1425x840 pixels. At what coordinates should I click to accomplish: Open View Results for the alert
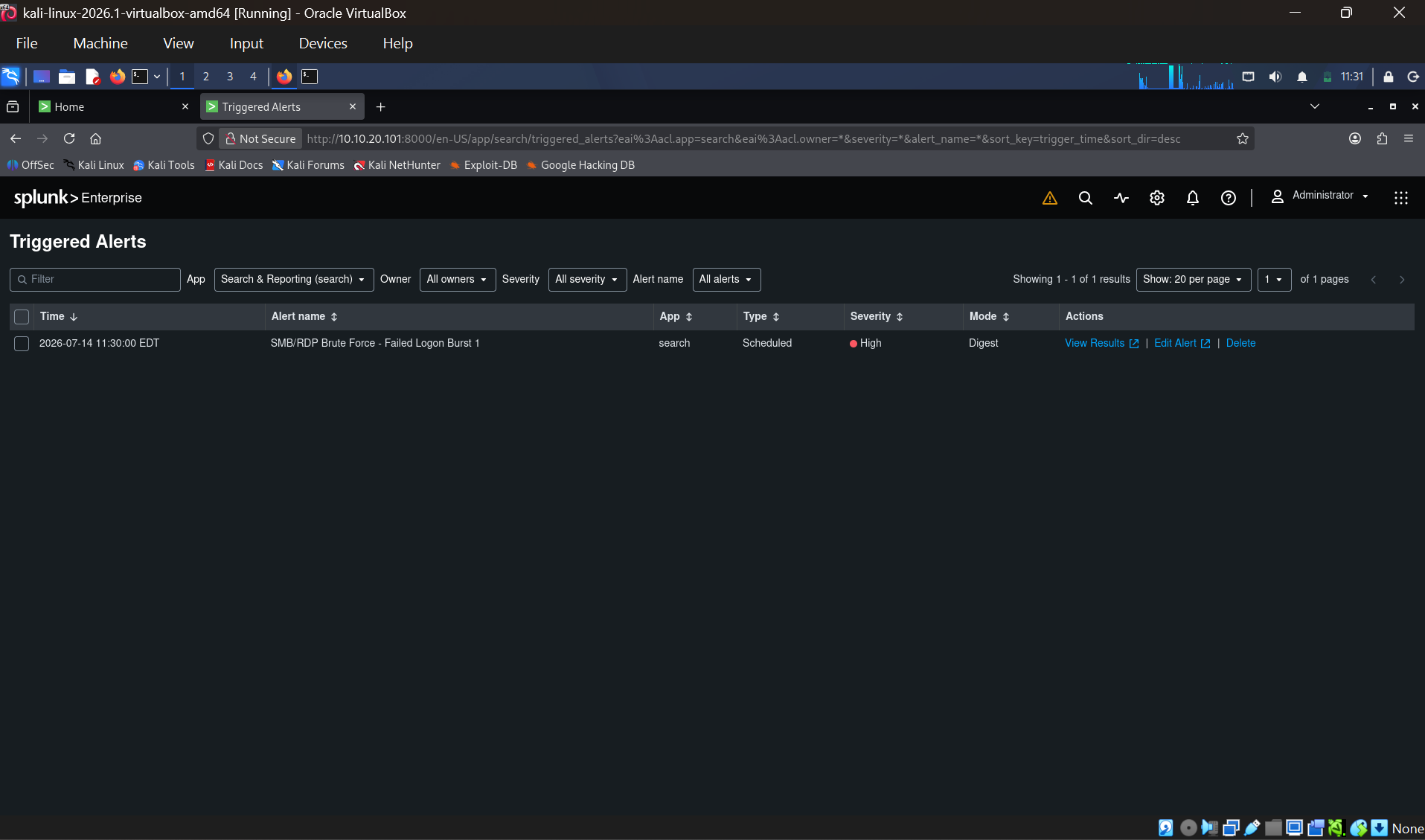pos(1101,343)
